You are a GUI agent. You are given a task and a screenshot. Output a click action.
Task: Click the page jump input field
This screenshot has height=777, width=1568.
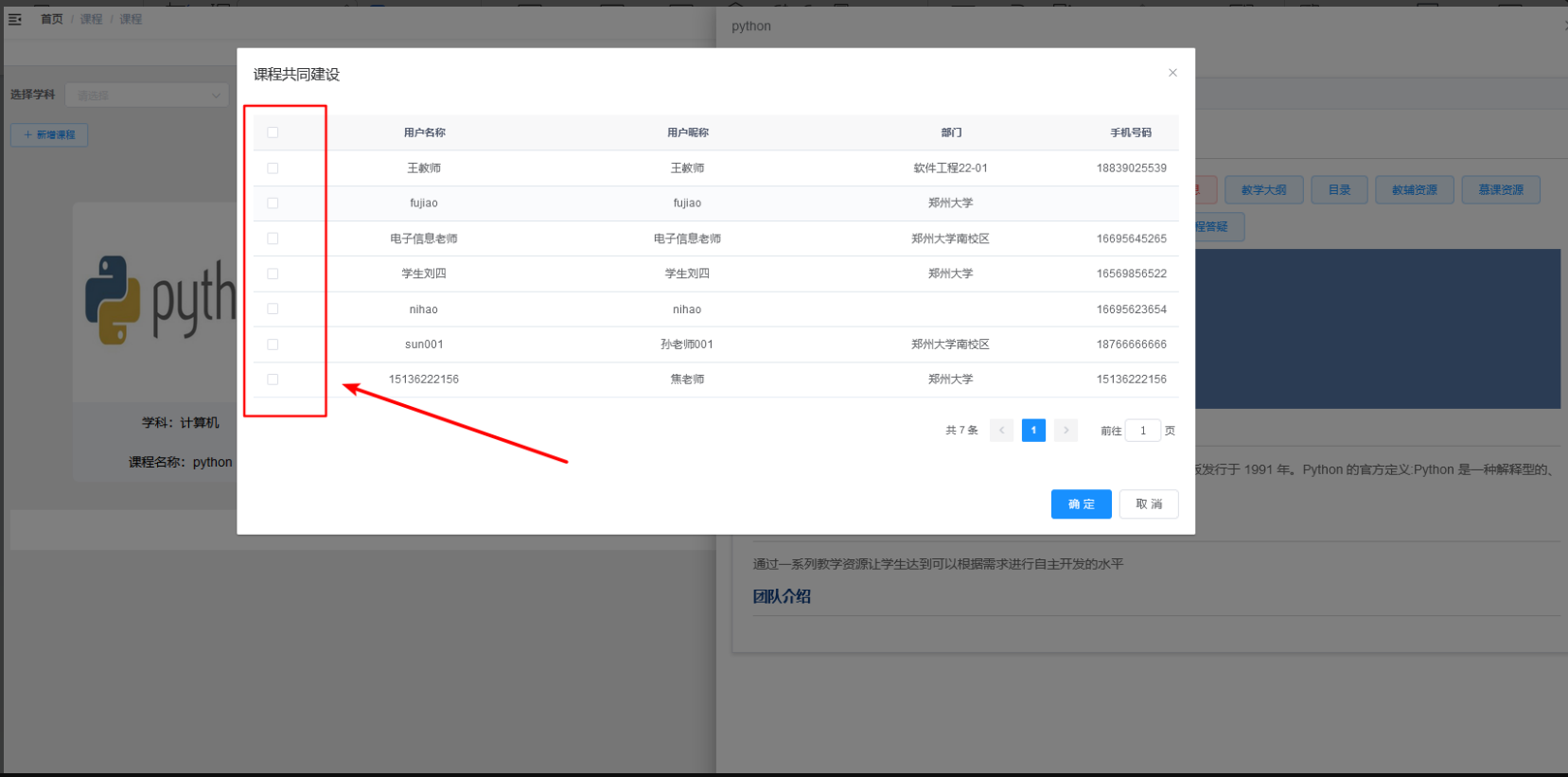[x=1143, y=431]
